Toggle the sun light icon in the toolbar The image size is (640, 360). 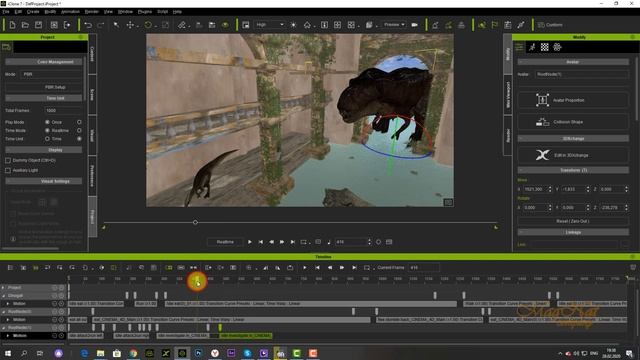tap(293, 25)
